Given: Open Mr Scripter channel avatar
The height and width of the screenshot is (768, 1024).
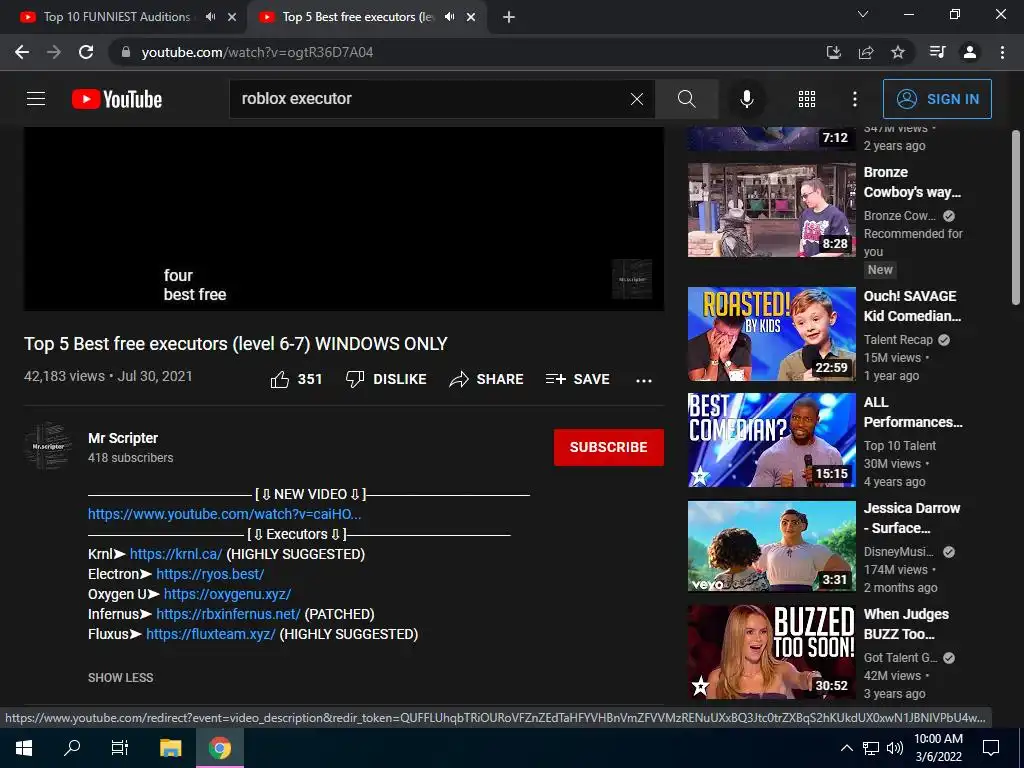Looking at the screenshot, I should [x=48, y=447].
